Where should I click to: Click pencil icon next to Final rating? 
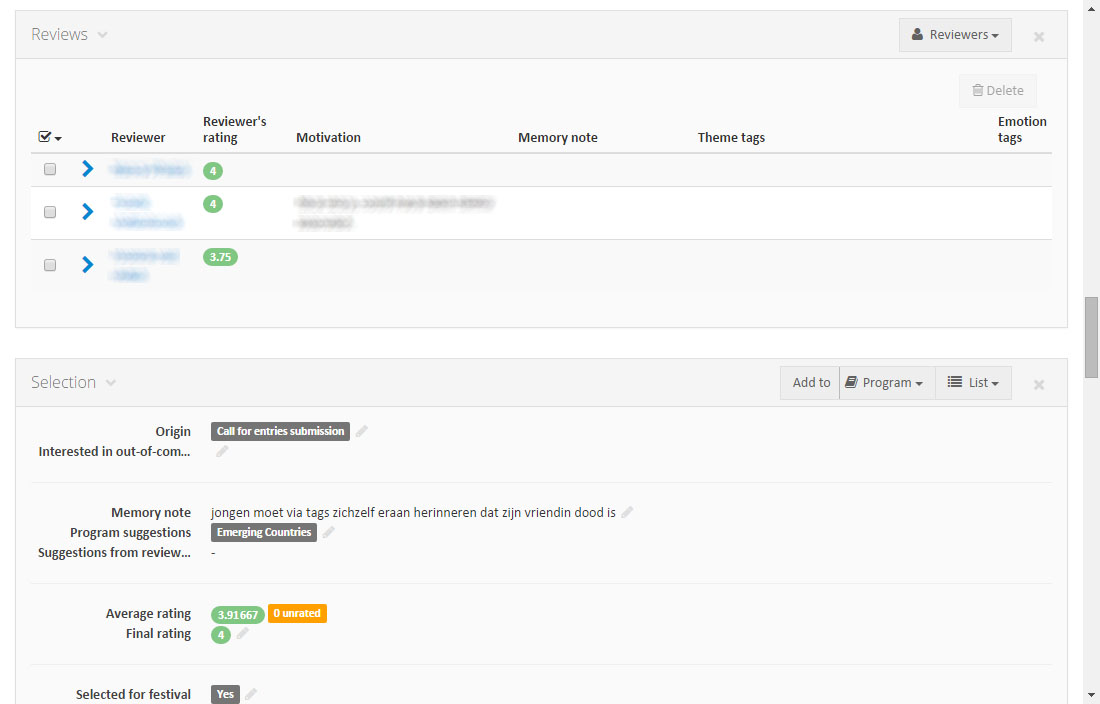pos(243,634)
